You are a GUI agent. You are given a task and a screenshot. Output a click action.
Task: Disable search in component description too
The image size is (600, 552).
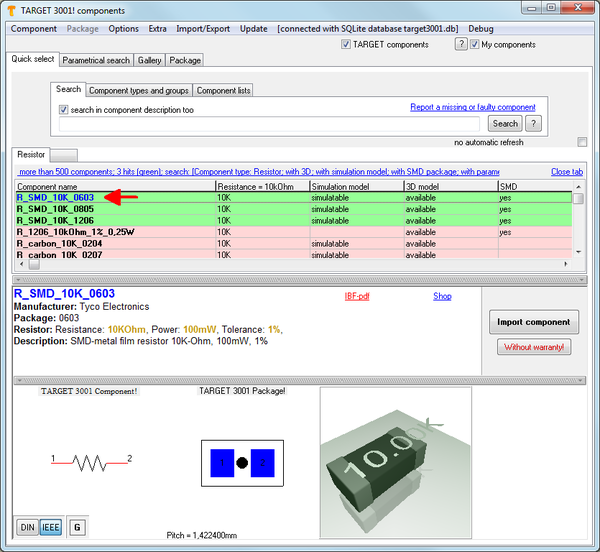point(65,109)
